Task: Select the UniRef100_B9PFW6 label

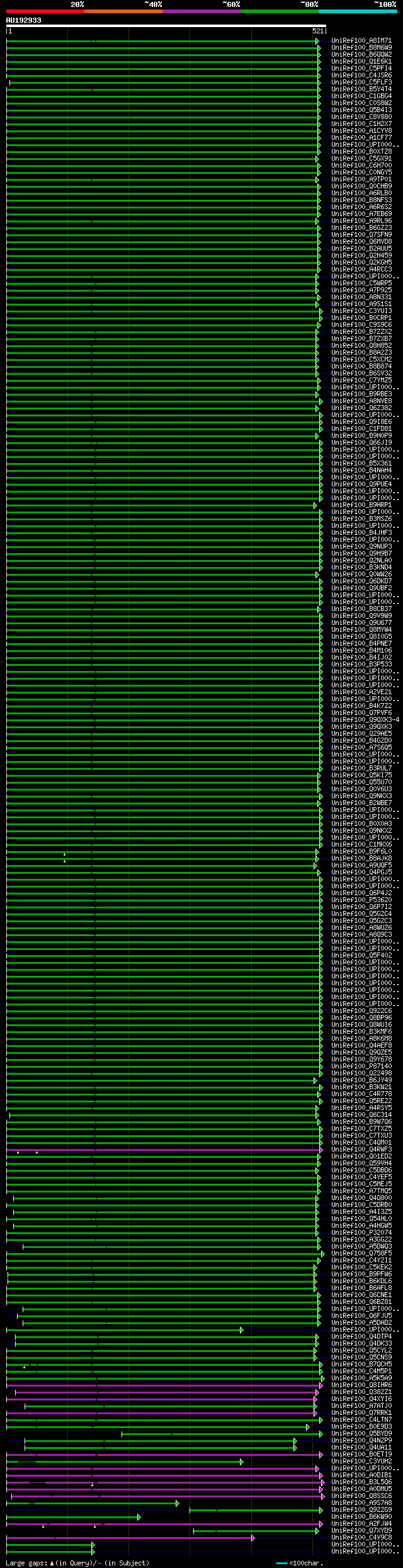Action: pos(361,1274)
